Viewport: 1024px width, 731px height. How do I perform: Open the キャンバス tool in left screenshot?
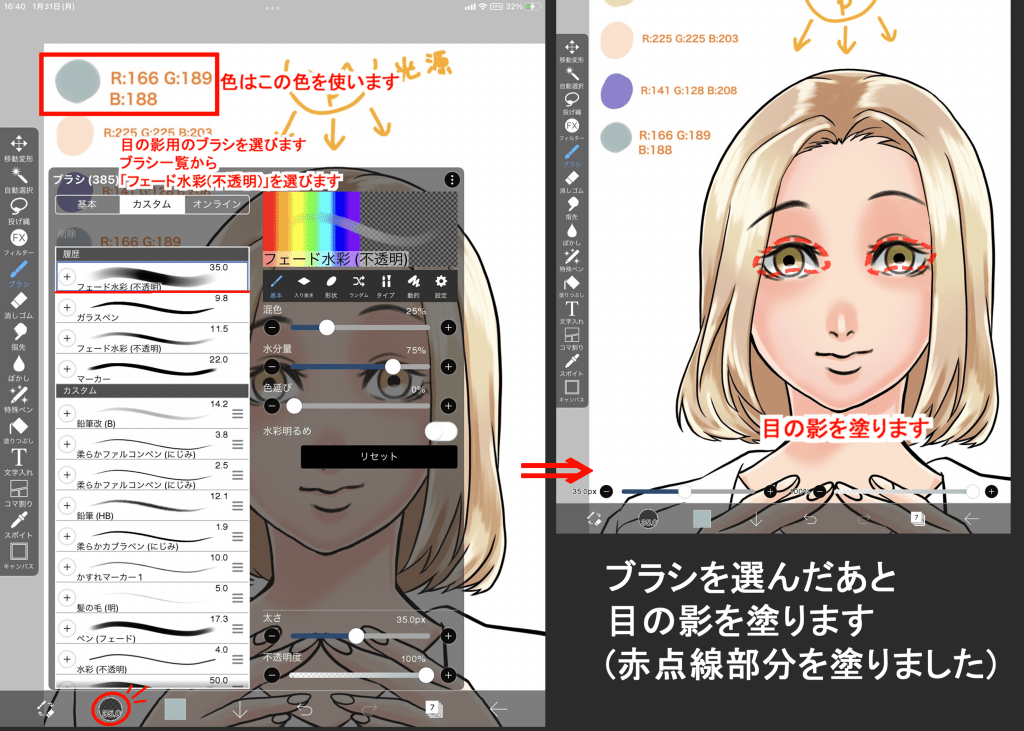coord(18,555)
